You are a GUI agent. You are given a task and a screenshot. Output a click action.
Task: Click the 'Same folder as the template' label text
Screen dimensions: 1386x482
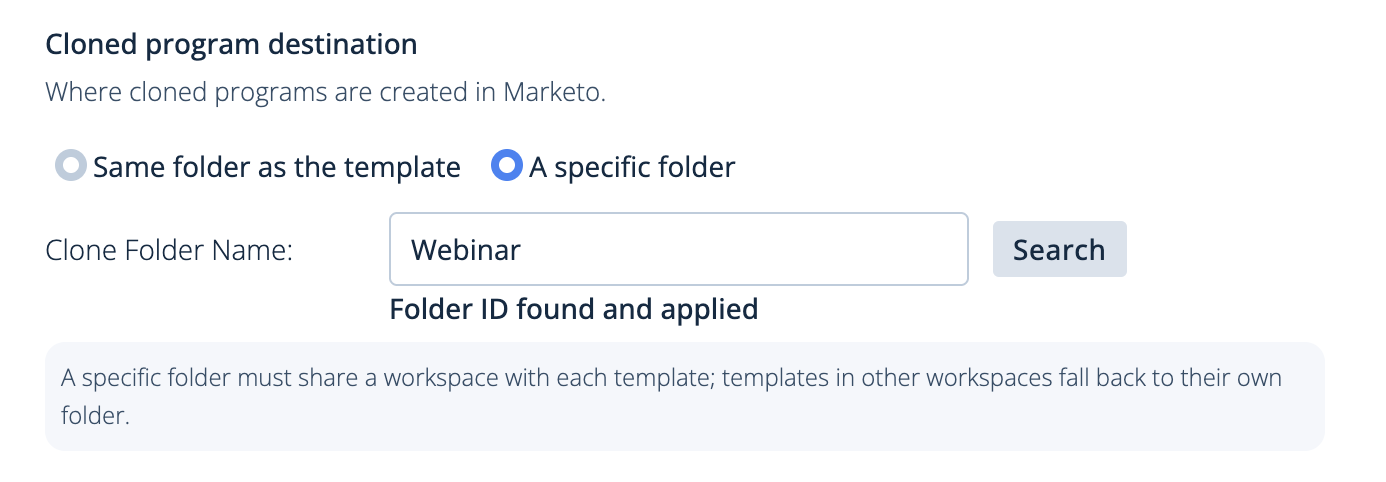pos(277,167)
